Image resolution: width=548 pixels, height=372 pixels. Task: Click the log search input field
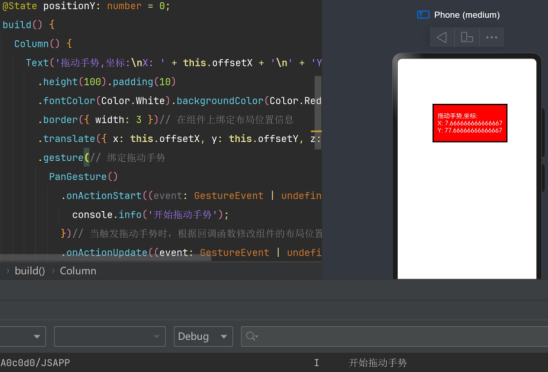pyautogui.click(x=394, y=336)
